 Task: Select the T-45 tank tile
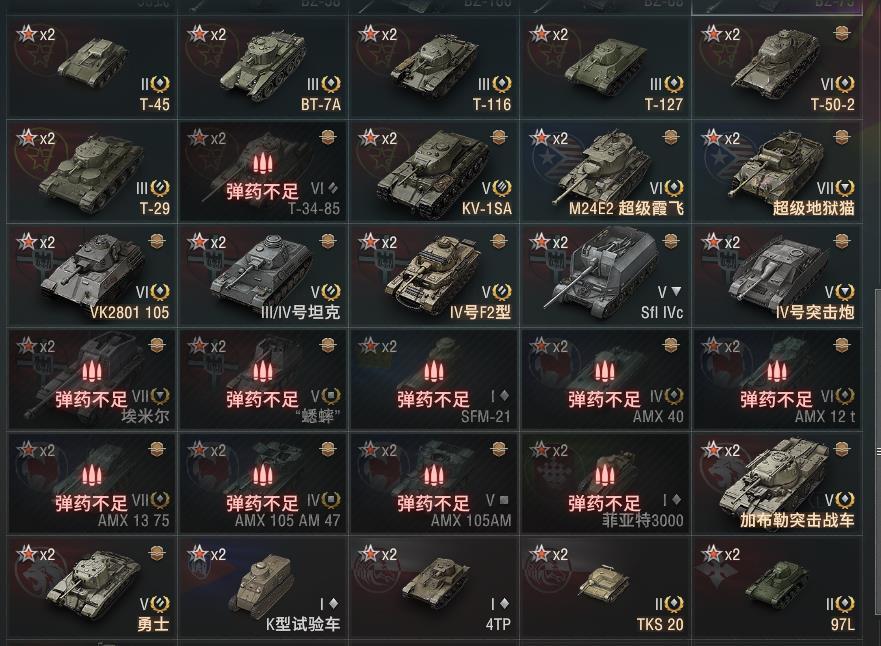click(92, 67)
